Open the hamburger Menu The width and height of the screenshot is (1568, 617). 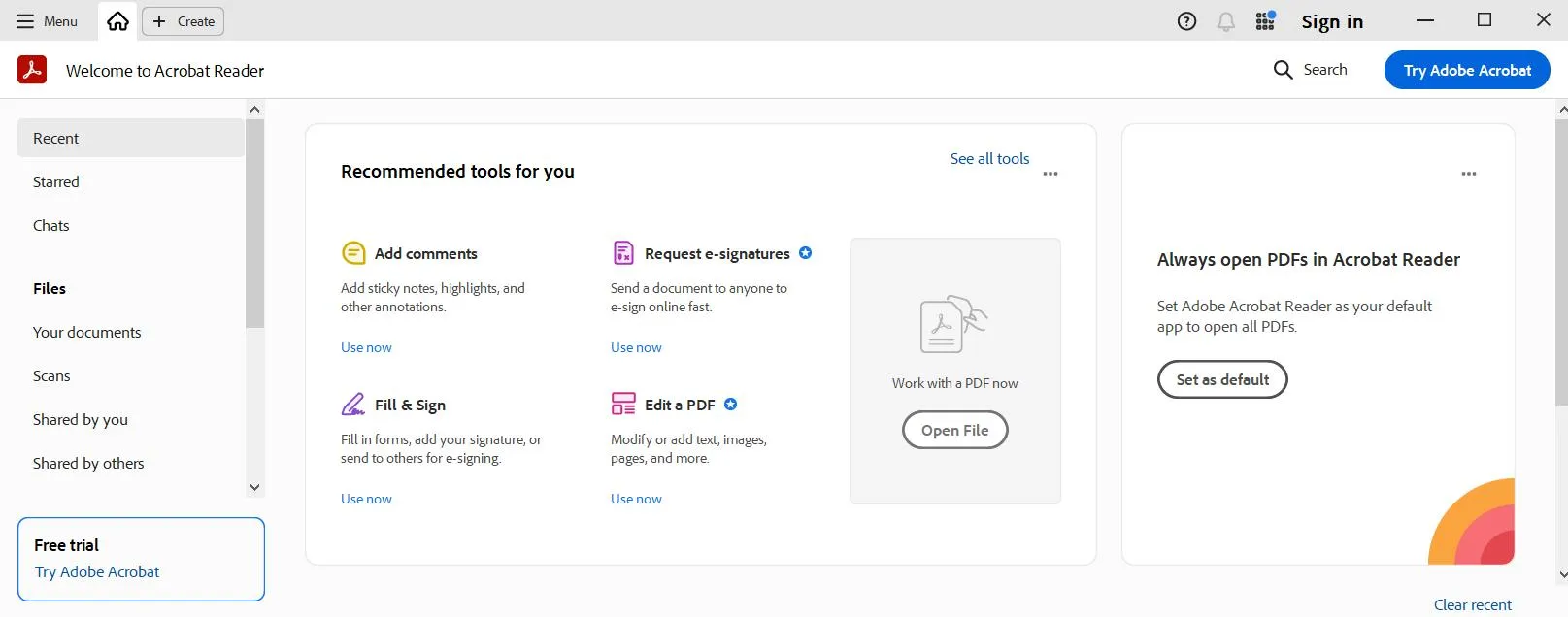[x=25, y=20]
